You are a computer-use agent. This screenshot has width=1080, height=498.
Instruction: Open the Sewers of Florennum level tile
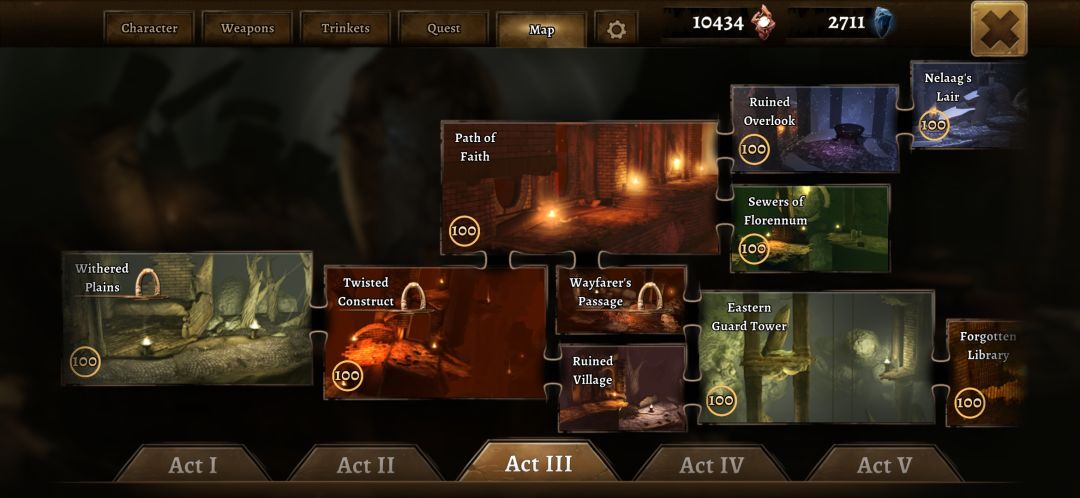810,228
